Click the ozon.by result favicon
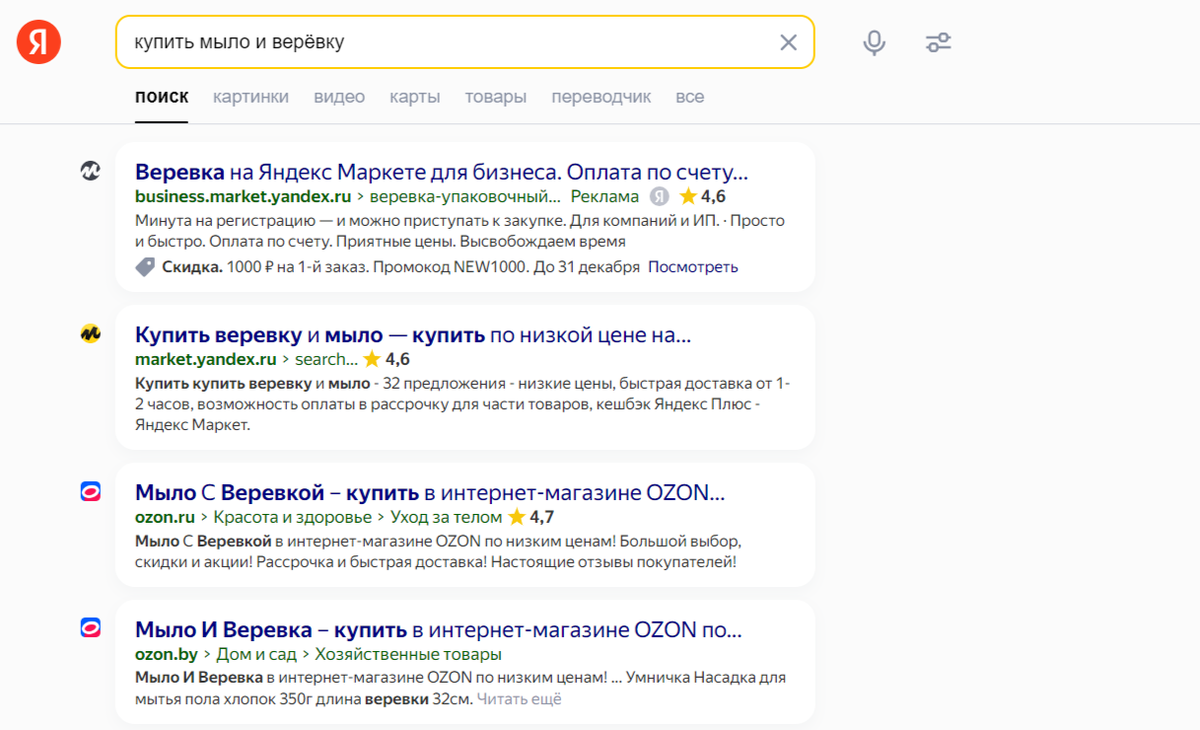 (91, 628)
